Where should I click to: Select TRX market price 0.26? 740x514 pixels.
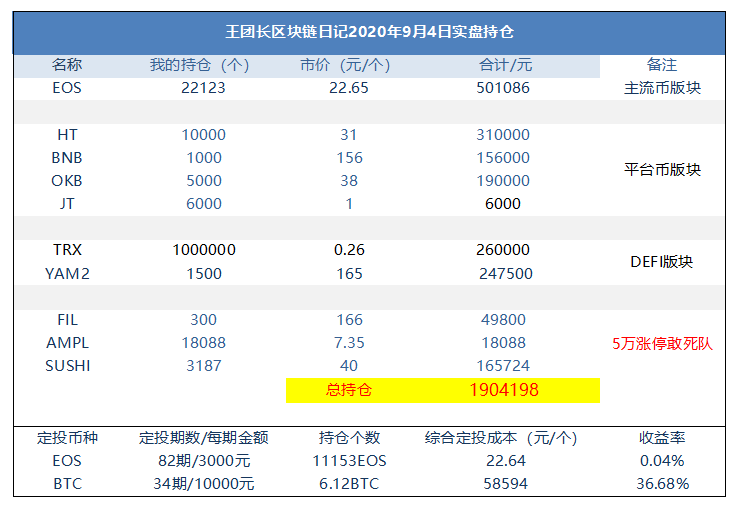tap(349, 250)
